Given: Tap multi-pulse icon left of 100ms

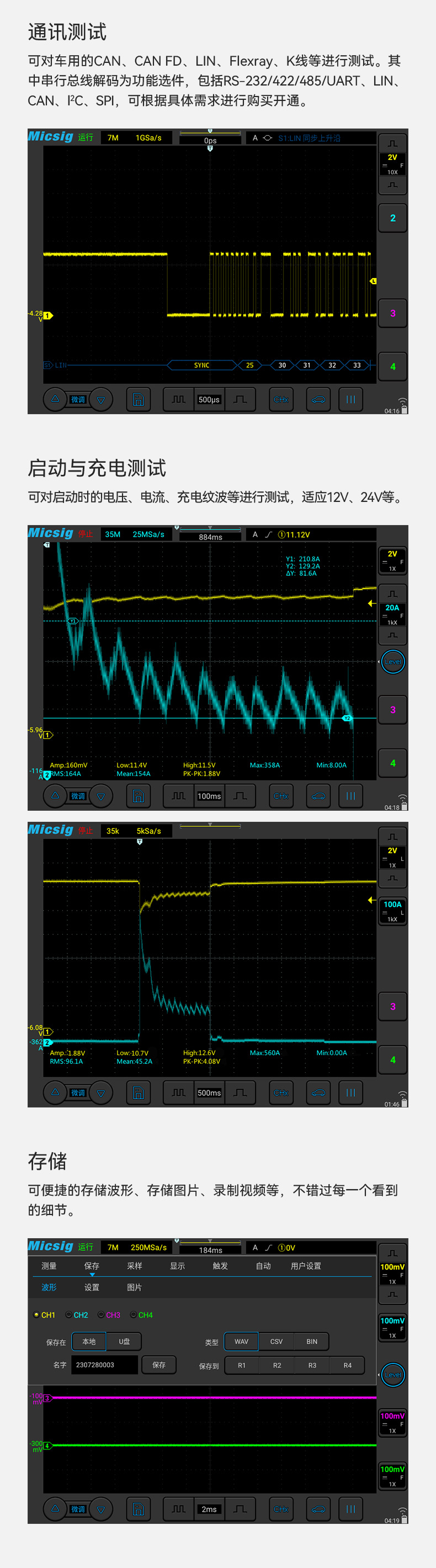Looking at the screenshot, I should coord(178,796).
